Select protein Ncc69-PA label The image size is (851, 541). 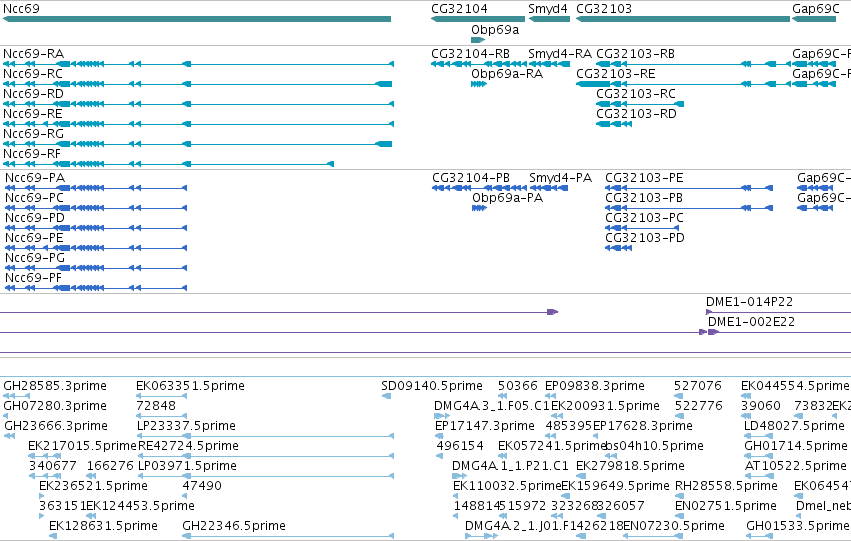point(35,178)
